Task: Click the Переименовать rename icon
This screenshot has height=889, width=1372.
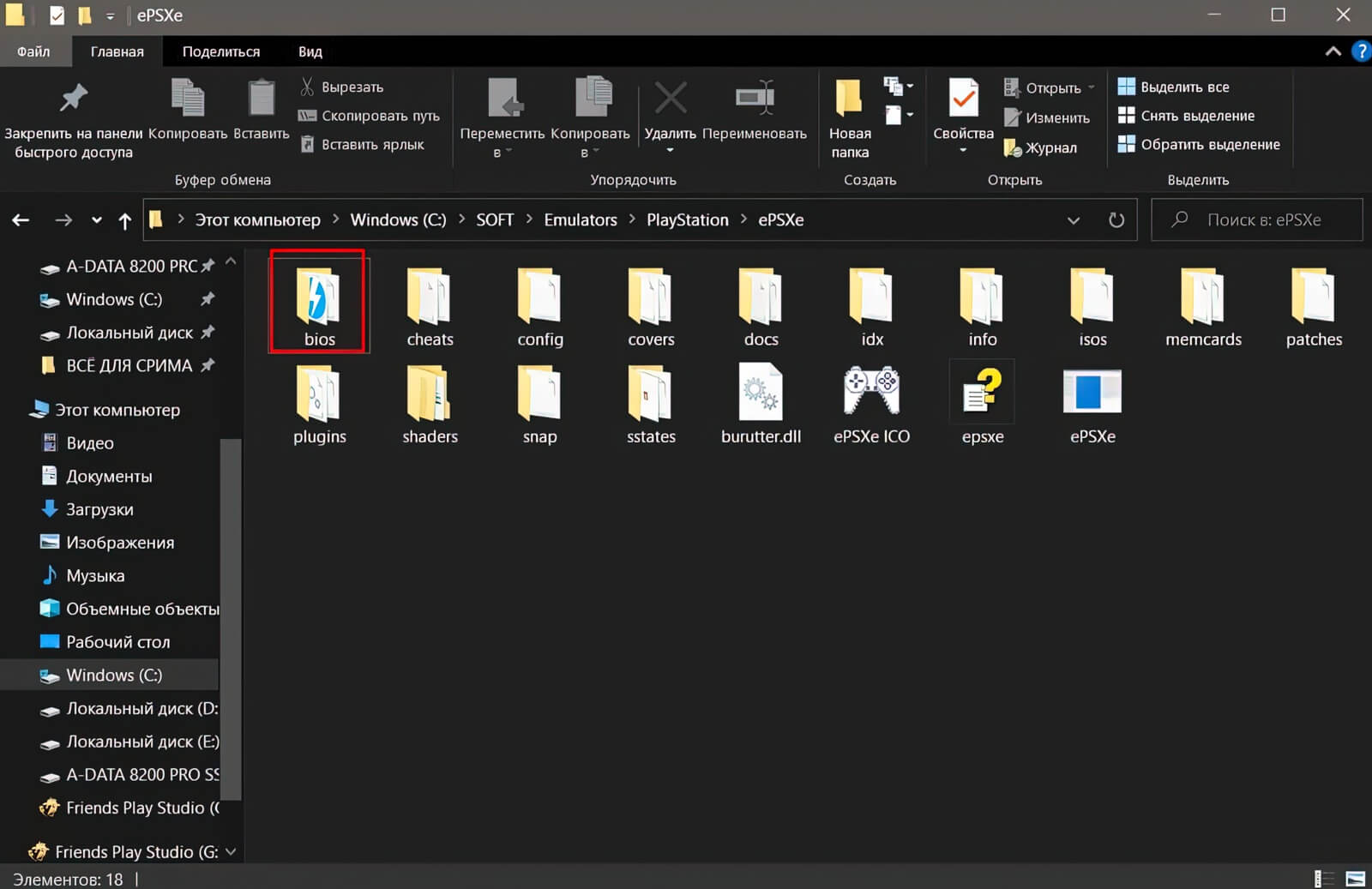Action: [755, 110]
